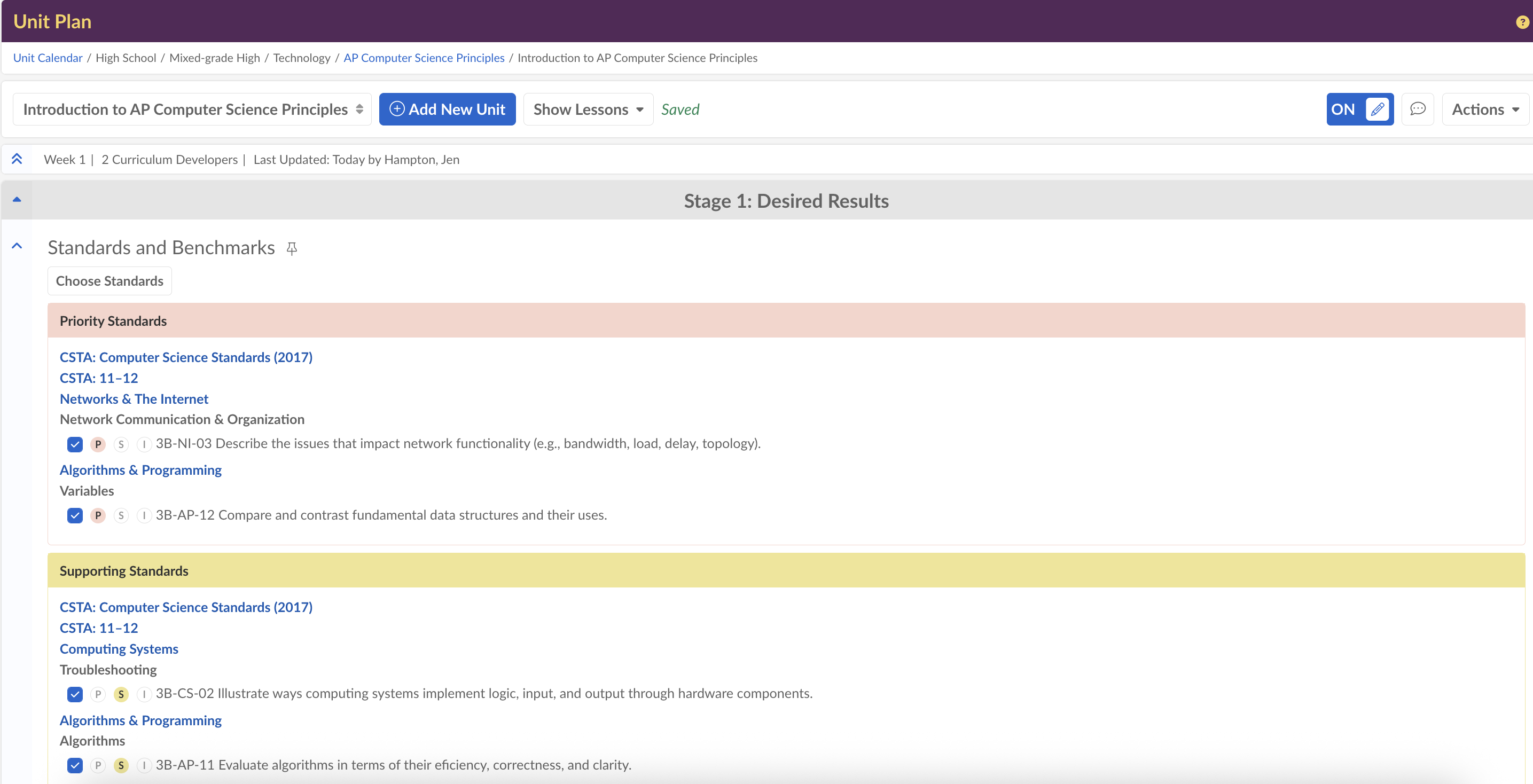This screenshot has height=784, width=1533.
Task: Go to Unit Calendar breadcrumb link
Action: tap(48, 58)
